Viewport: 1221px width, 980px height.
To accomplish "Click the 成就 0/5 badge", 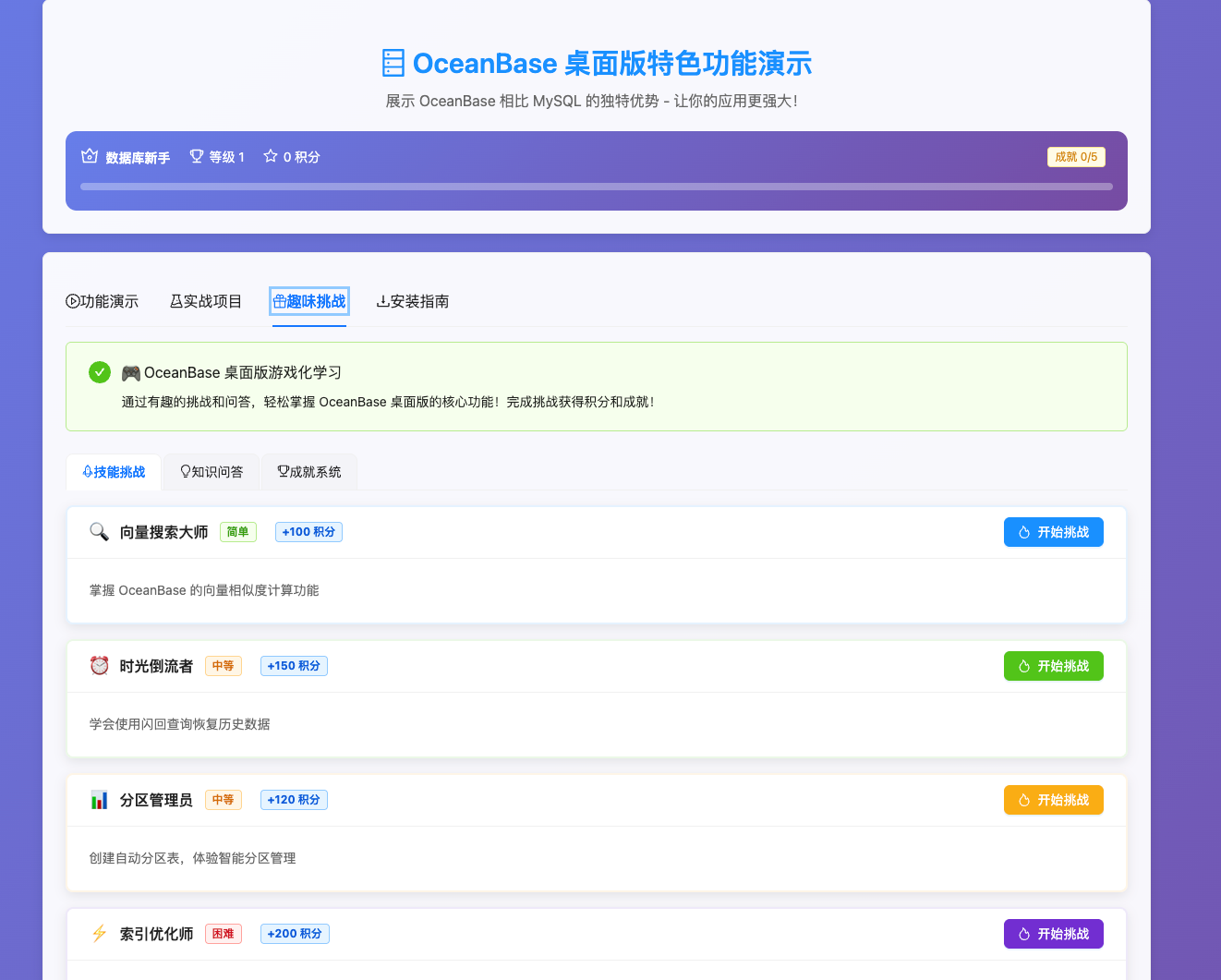I will 1075,156.
